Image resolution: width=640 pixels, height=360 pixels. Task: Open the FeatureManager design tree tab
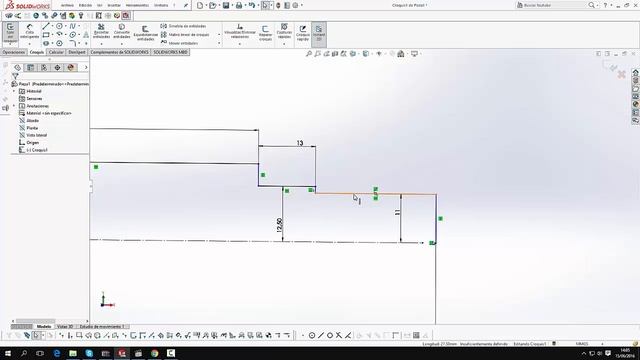pyautogui.click(x=18, y=67)
